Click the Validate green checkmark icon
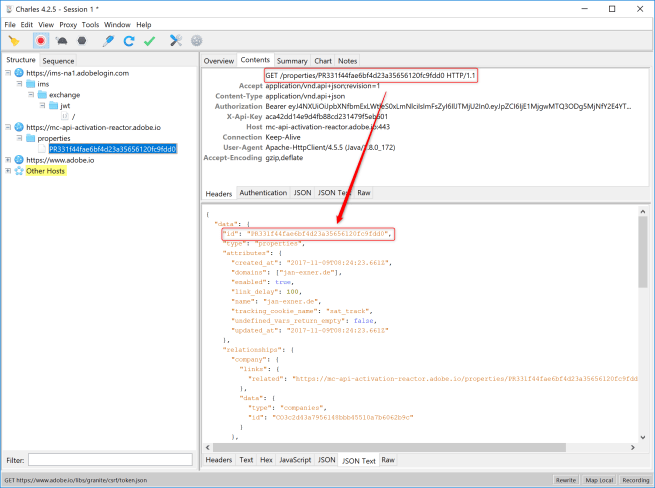 click(x=149, y=41)
